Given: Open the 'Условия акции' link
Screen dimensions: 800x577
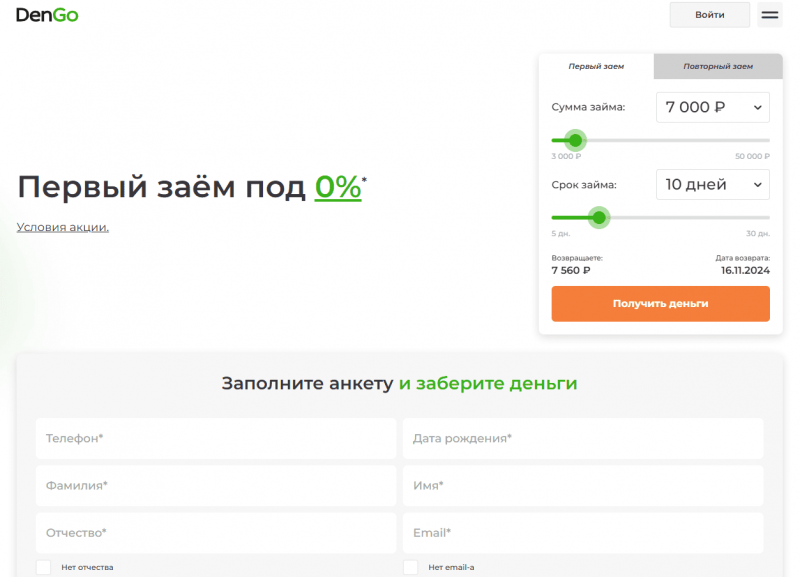Looking at the screenshot, I should point(62,227).
